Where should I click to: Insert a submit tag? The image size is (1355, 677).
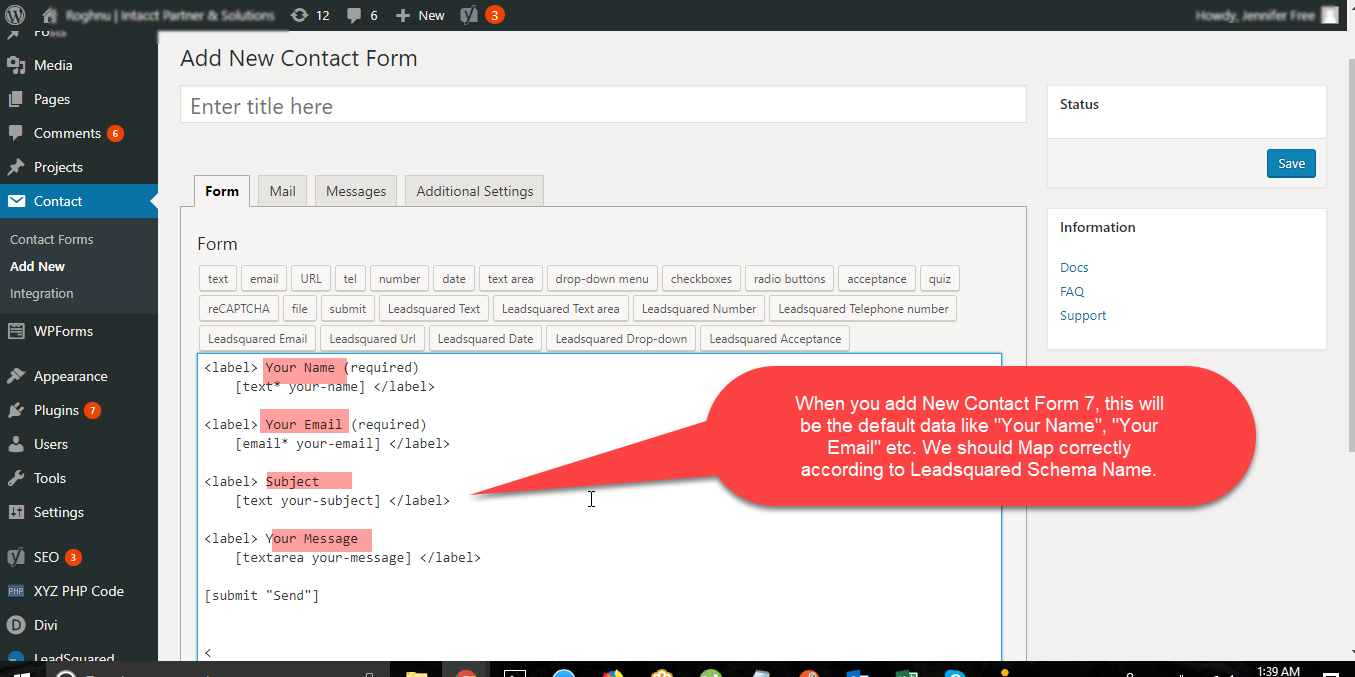(347, 309)
